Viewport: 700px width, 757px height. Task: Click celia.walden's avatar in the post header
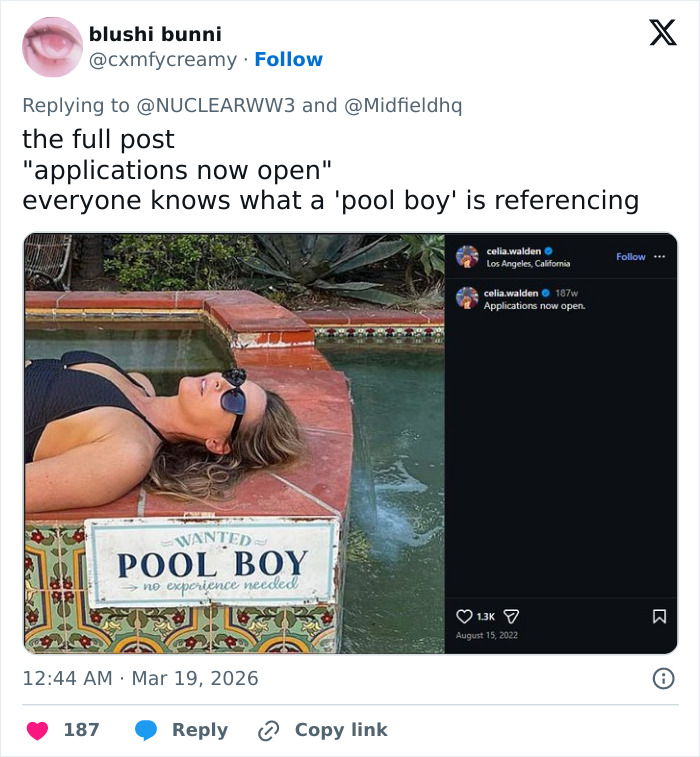467,257
